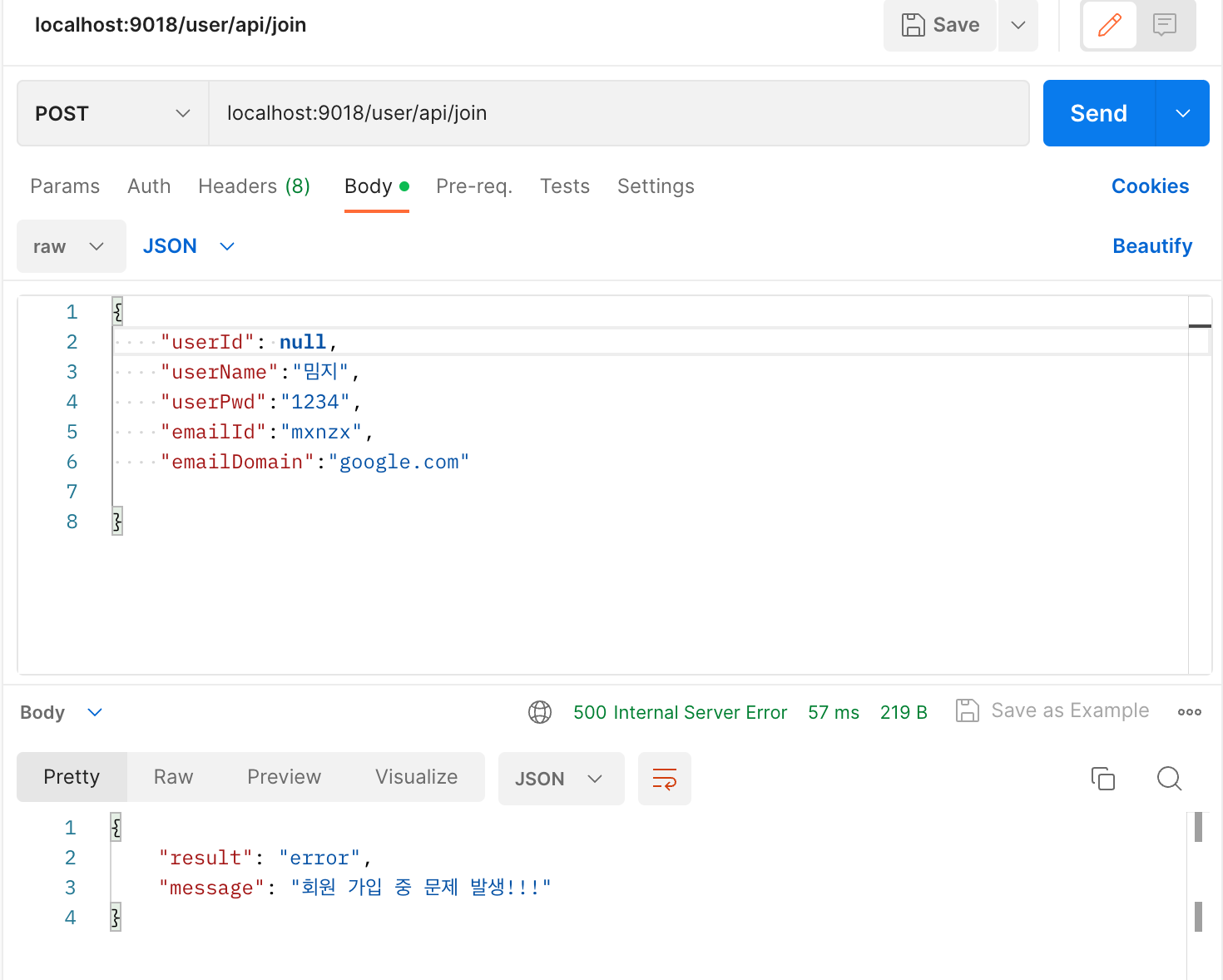1223x980 pixels.
Task: Open the three-dot response options menu
Action: click(x=1190, y=712)
